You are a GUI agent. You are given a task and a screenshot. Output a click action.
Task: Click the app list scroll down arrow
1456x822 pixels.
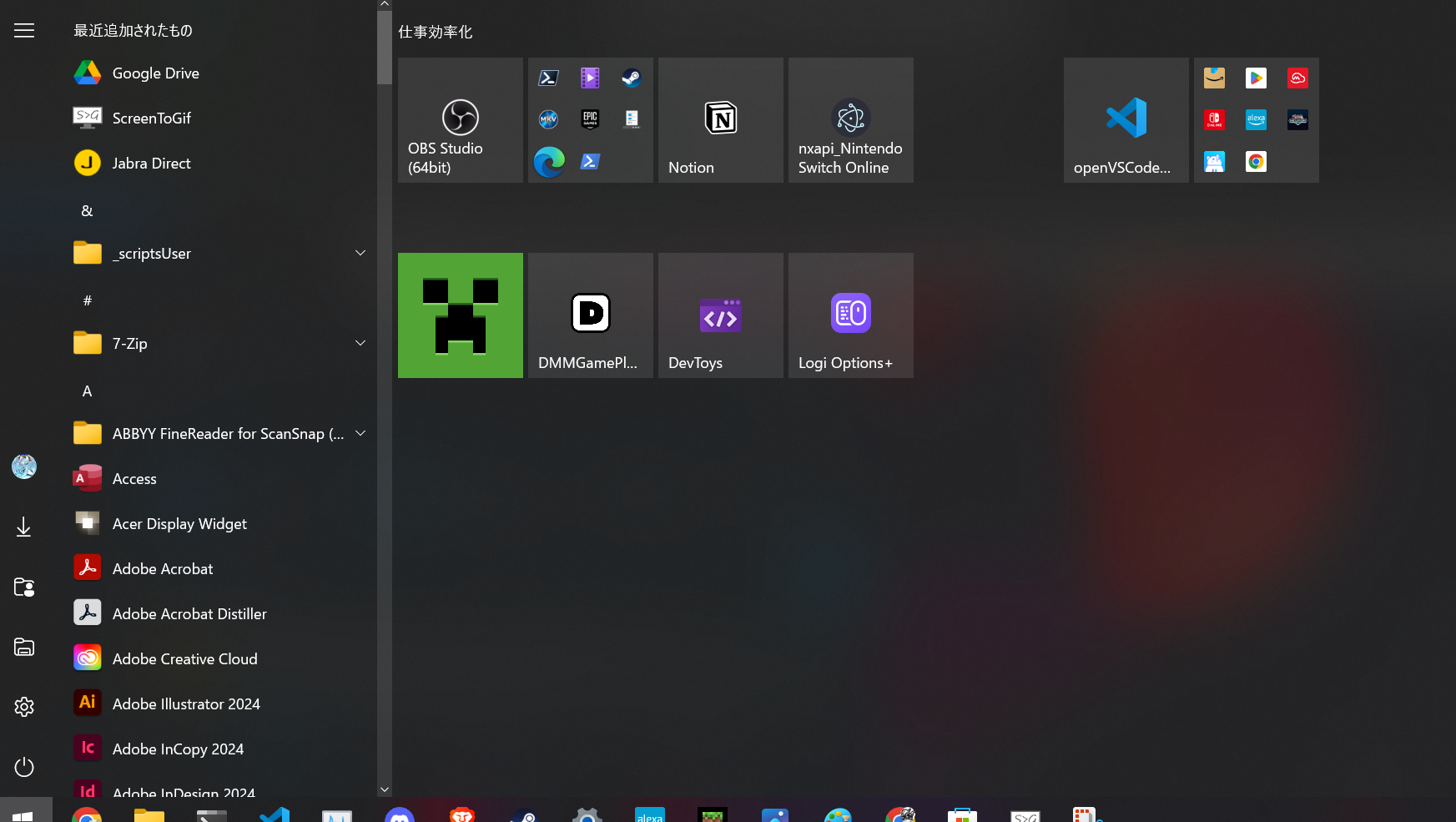(385, 789)
